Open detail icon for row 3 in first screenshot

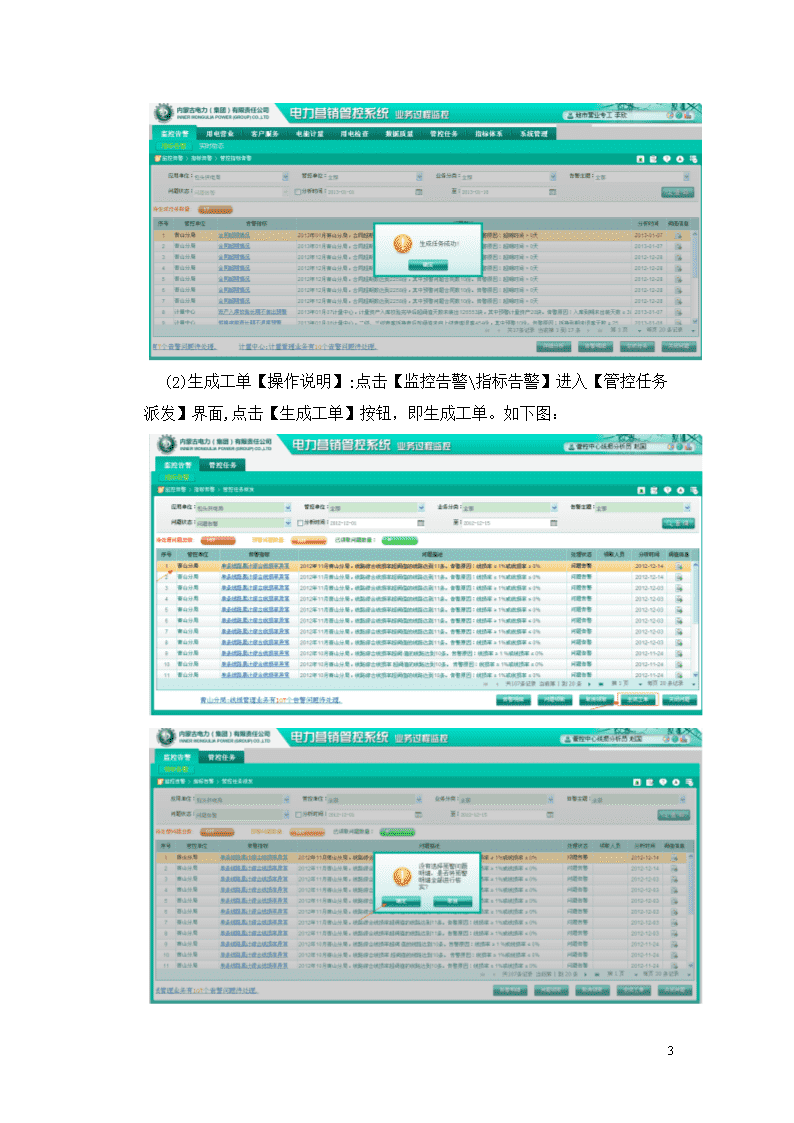pos(678,257)
